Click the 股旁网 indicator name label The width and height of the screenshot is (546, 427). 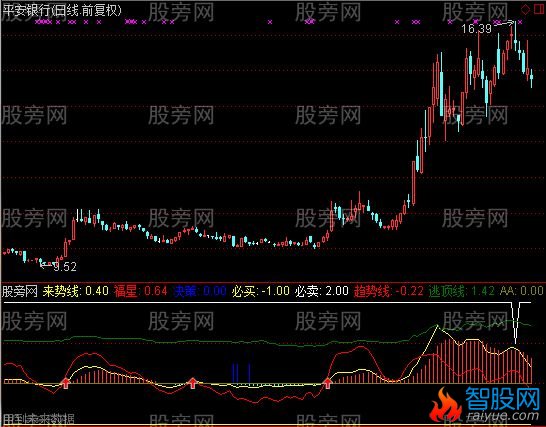[20, 291]
